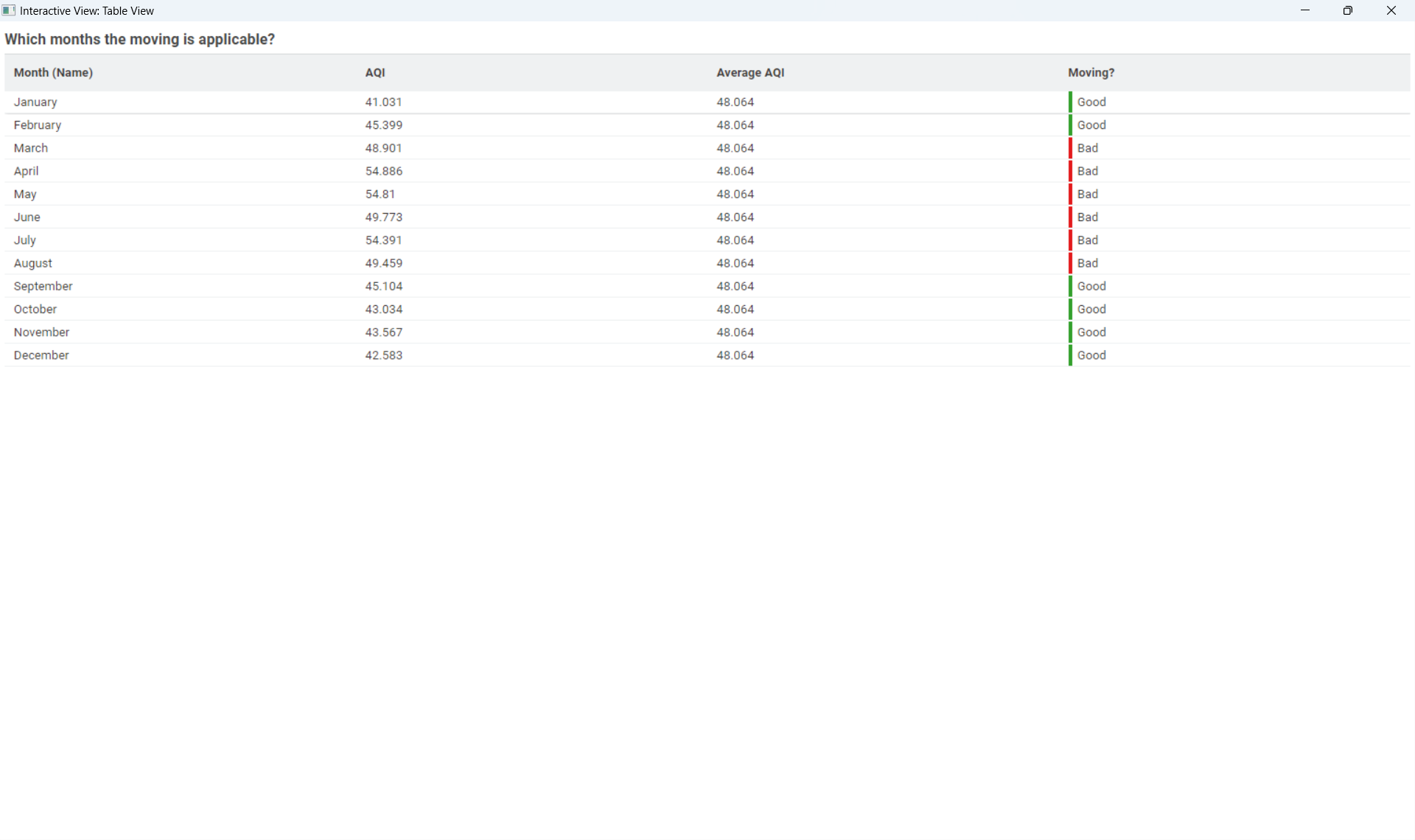The image size is (1415, 840).
Task: Click the Average AQI column header
Action: click(750, 73)
